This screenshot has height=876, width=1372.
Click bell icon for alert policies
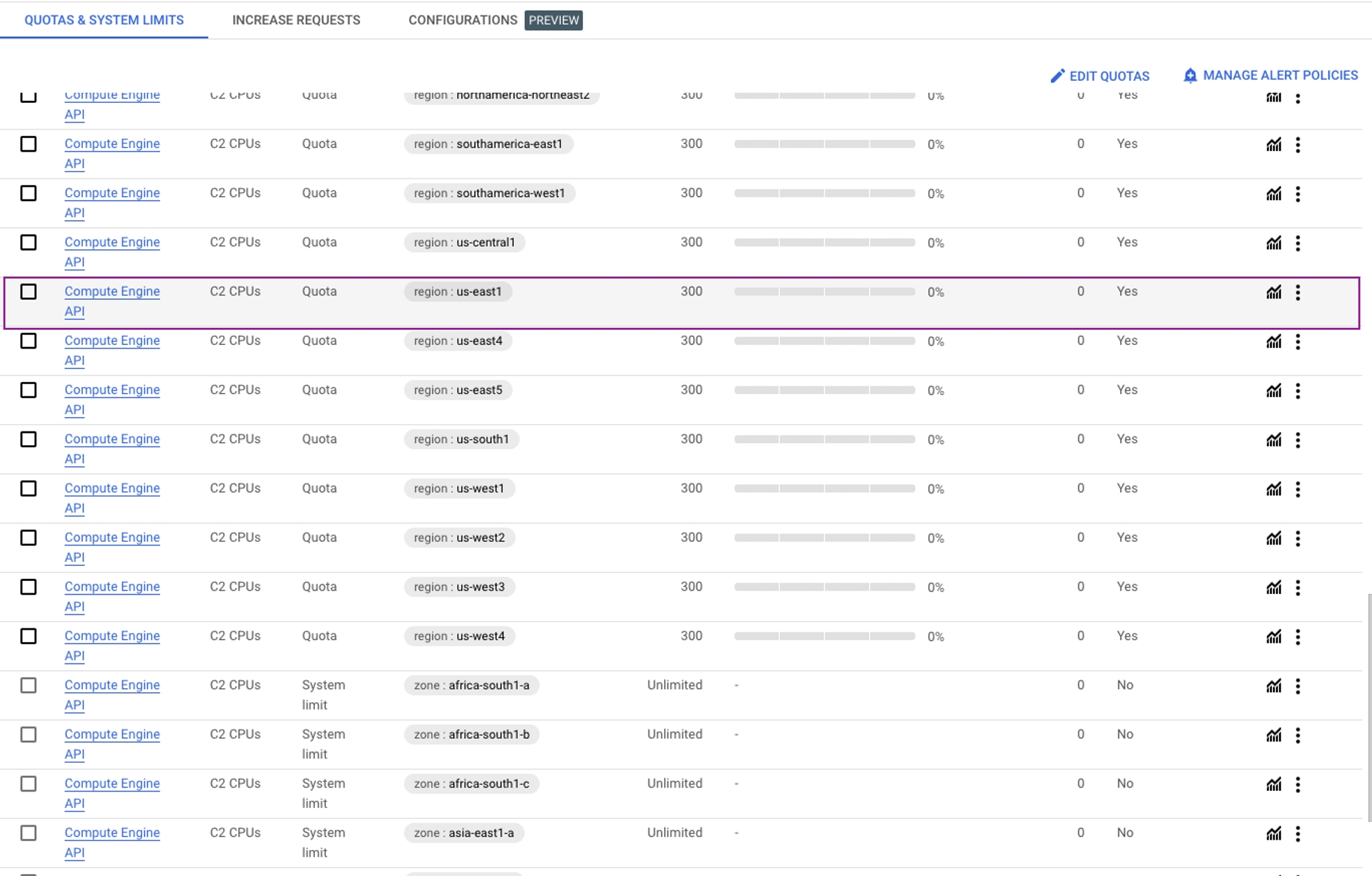pyautogui.click(x=1190, y=75)
